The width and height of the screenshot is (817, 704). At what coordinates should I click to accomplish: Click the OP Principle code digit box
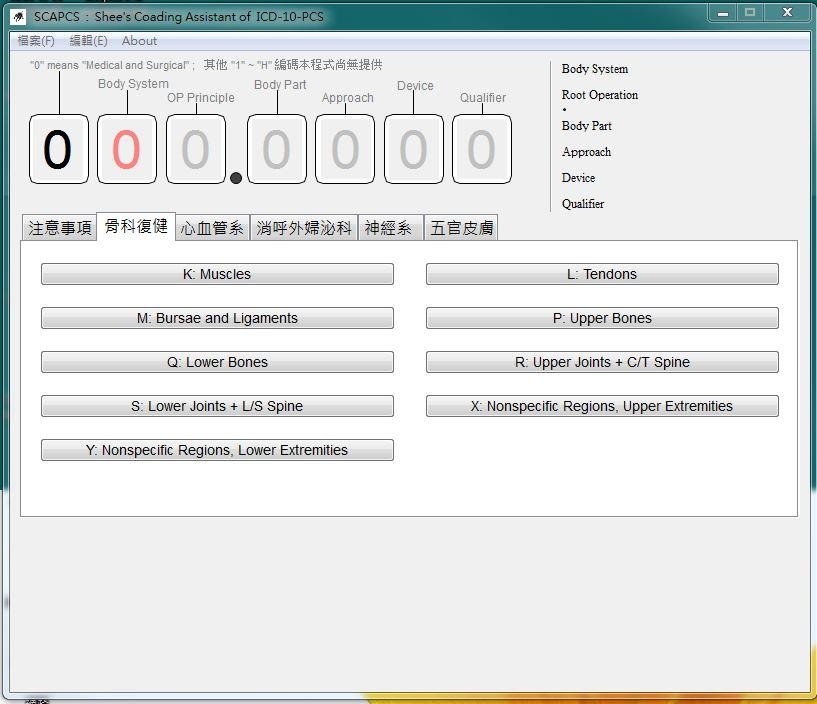[x=196, y=149]
